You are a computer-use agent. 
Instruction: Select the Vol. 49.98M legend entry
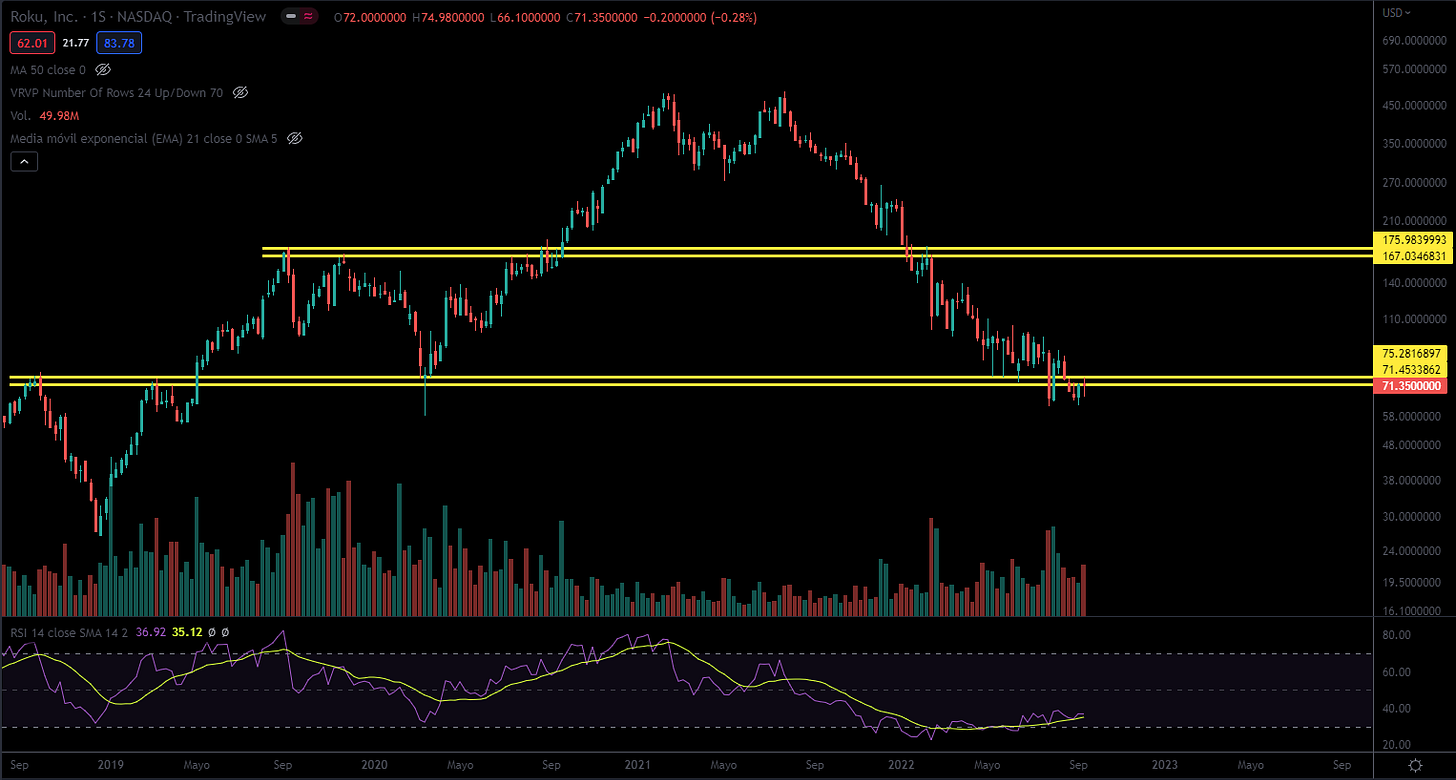(46, 115)
